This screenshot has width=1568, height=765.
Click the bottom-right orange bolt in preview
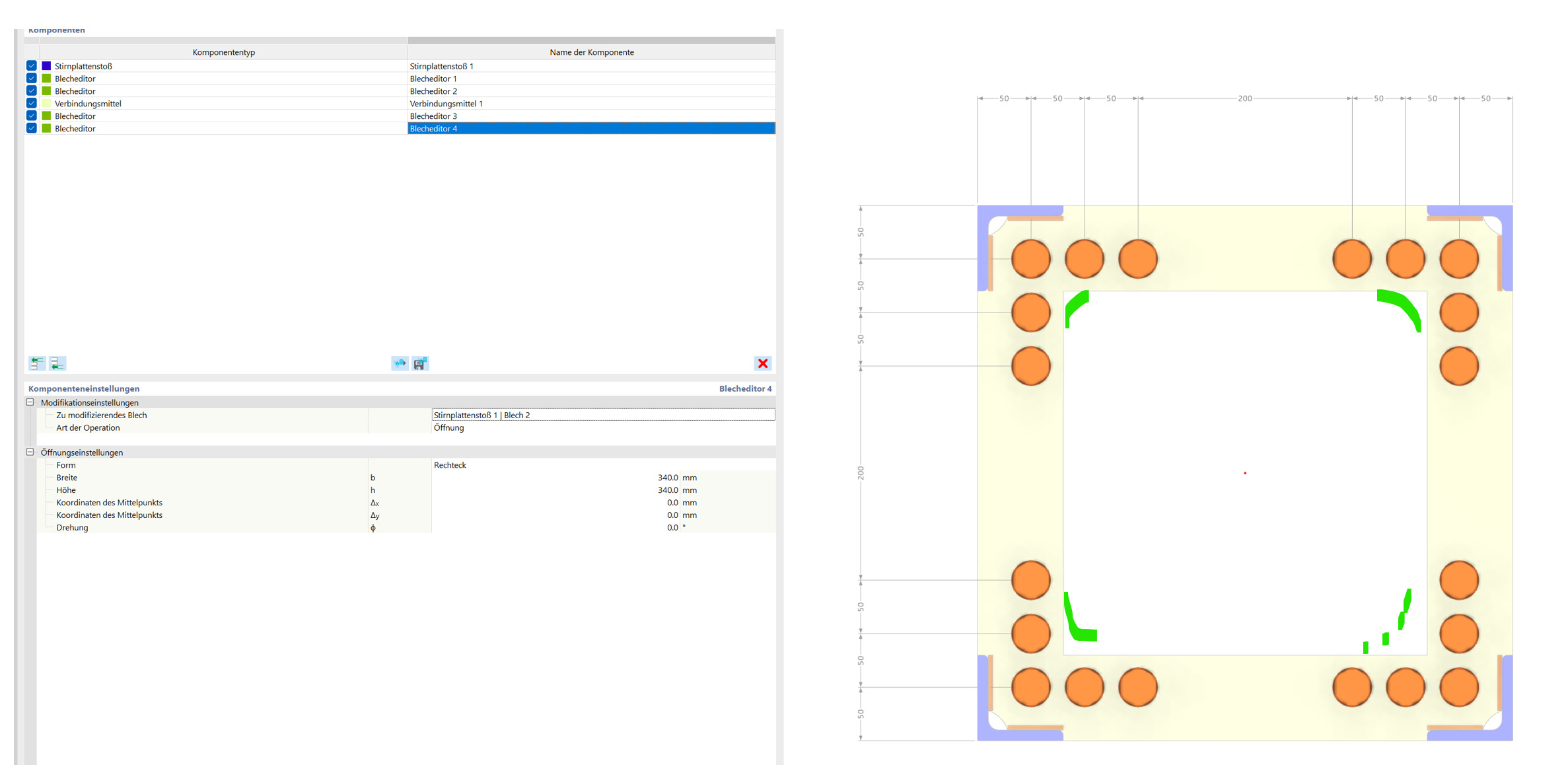pyautogui.click(x=1458, y=687)
